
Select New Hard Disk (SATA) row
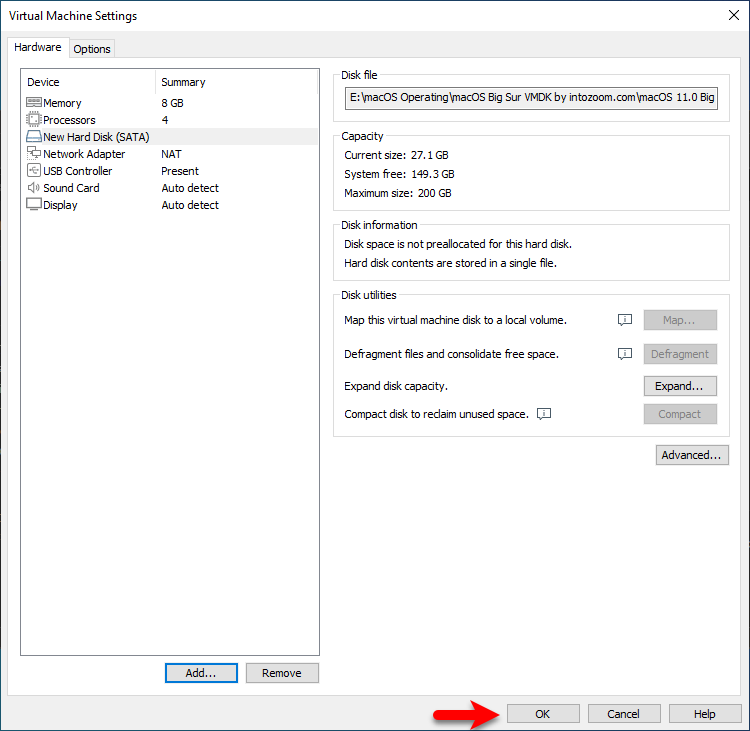pyautogui.click(x=170, y=137)
